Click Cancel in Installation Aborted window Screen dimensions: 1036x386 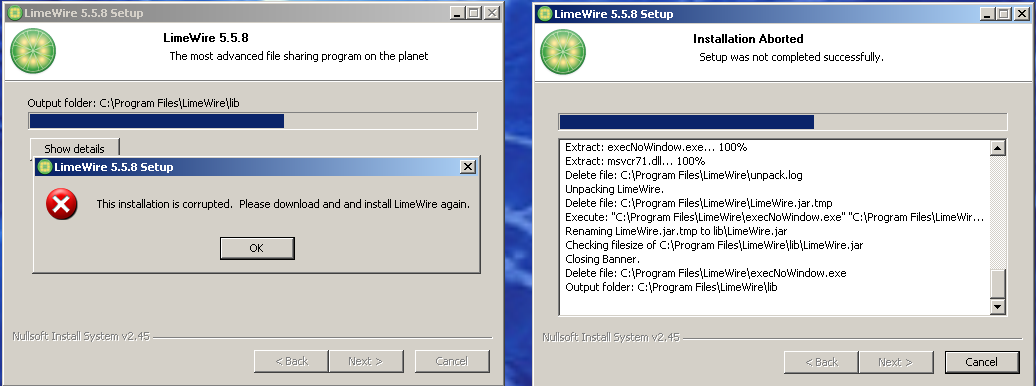[x=981, y=362]
